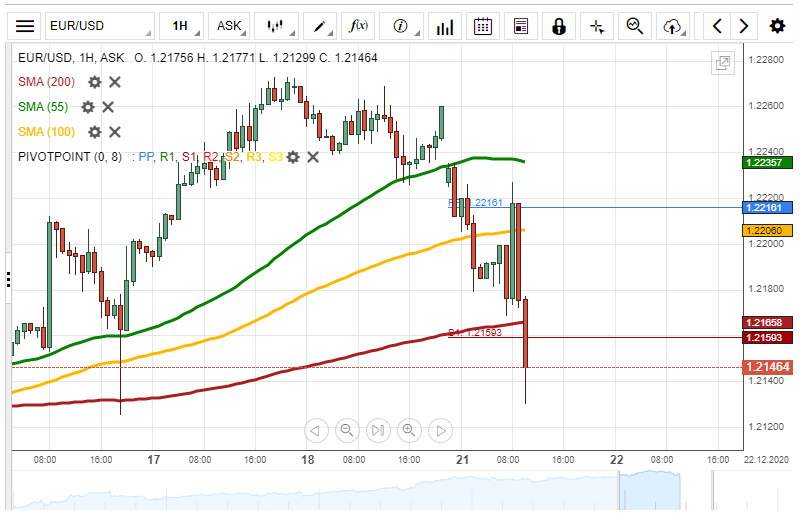This screenshot has height=514, width=800.
Task: Open the hamburger main menu
Action: 24,26
